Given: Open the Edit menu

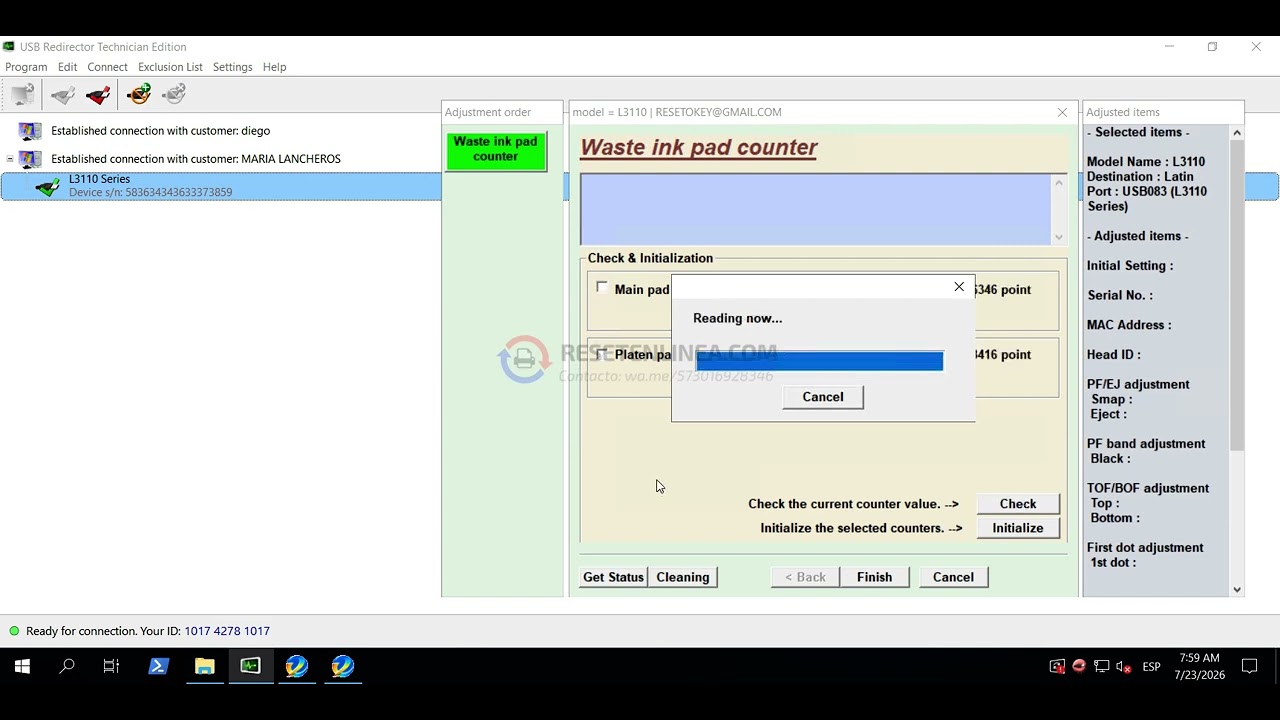Looking at the screenshot, I should tap(67, 67).
